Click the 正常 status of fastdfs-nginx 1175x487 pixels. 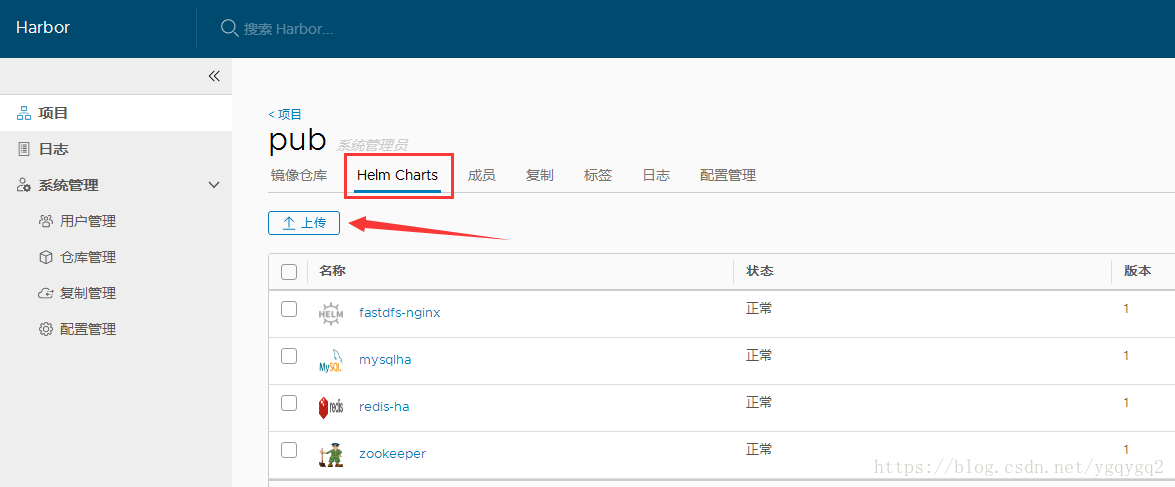pos(758,307)
